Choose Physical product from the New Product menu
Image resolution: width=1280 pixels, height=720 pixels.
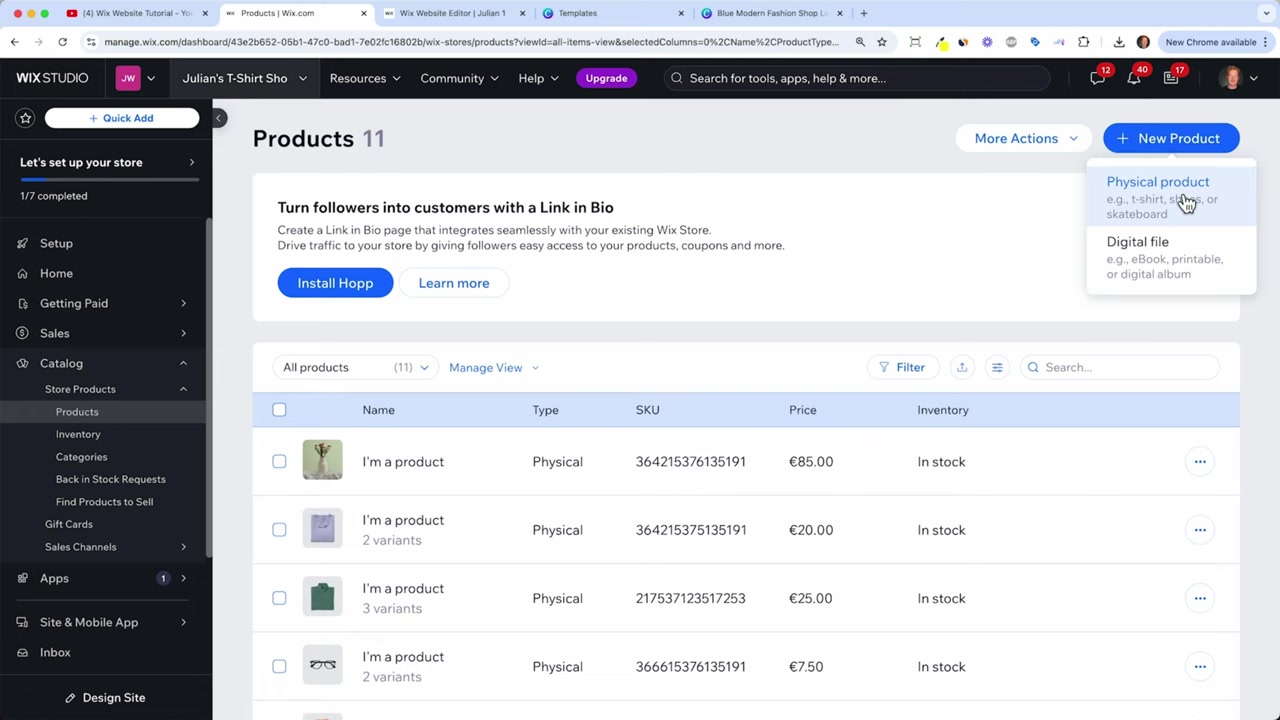1171,197
